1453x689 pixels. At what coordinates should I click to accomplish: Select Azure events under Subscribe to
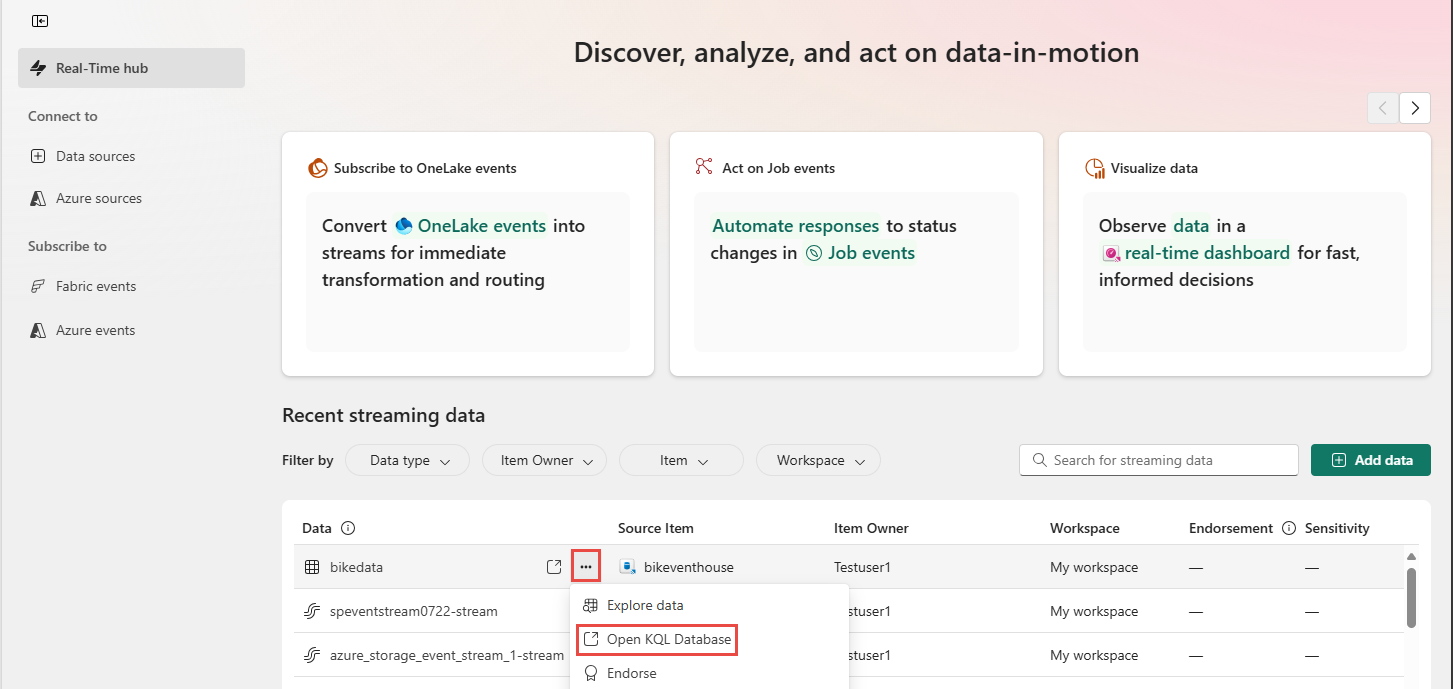pos(93,330)
